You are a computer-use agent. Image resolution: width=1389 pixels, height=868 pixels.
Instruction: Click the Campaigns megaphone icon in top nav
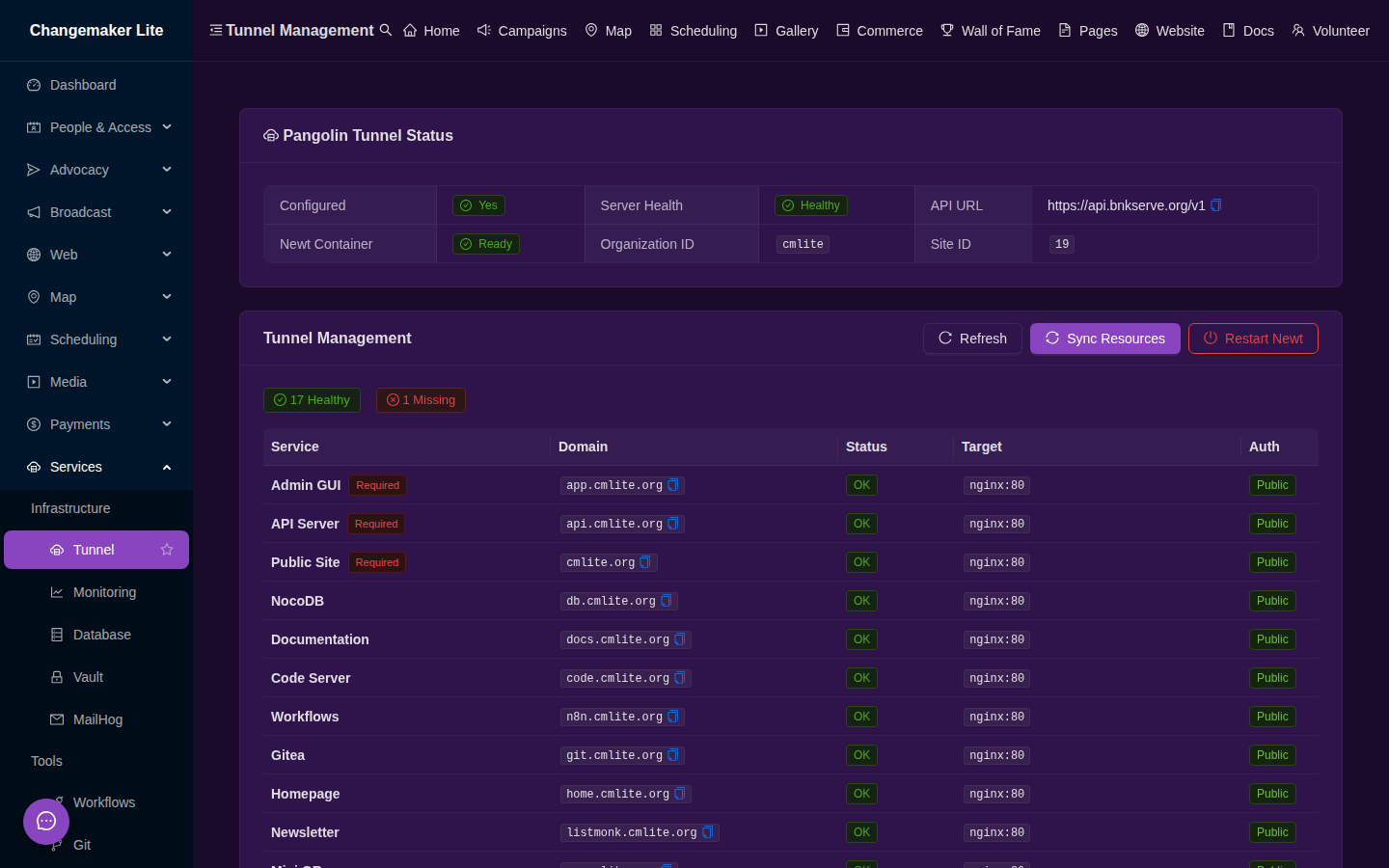click(x=484, y=30)
